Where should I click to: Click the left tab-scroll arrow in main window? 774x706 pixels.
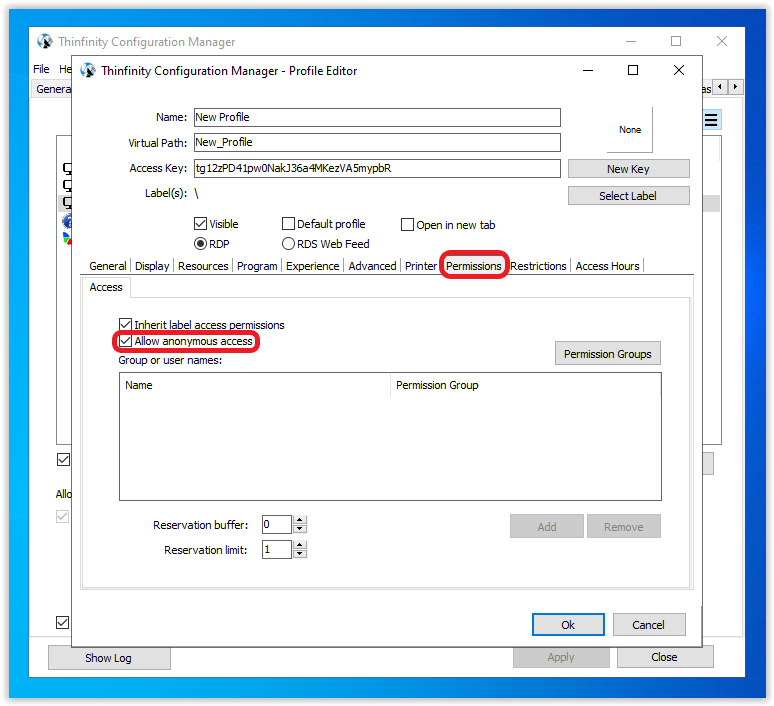coord(720,87)
